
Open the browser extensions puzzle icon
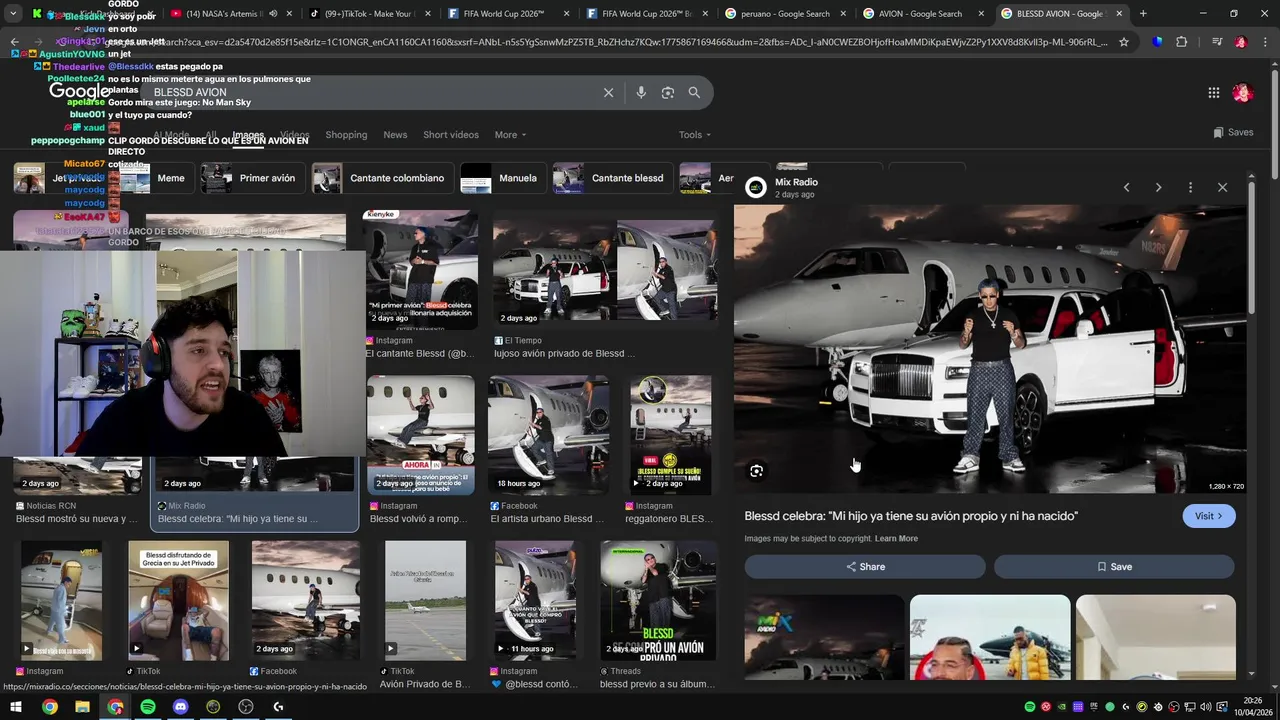pyautogui.click(x=1182, y=42)
